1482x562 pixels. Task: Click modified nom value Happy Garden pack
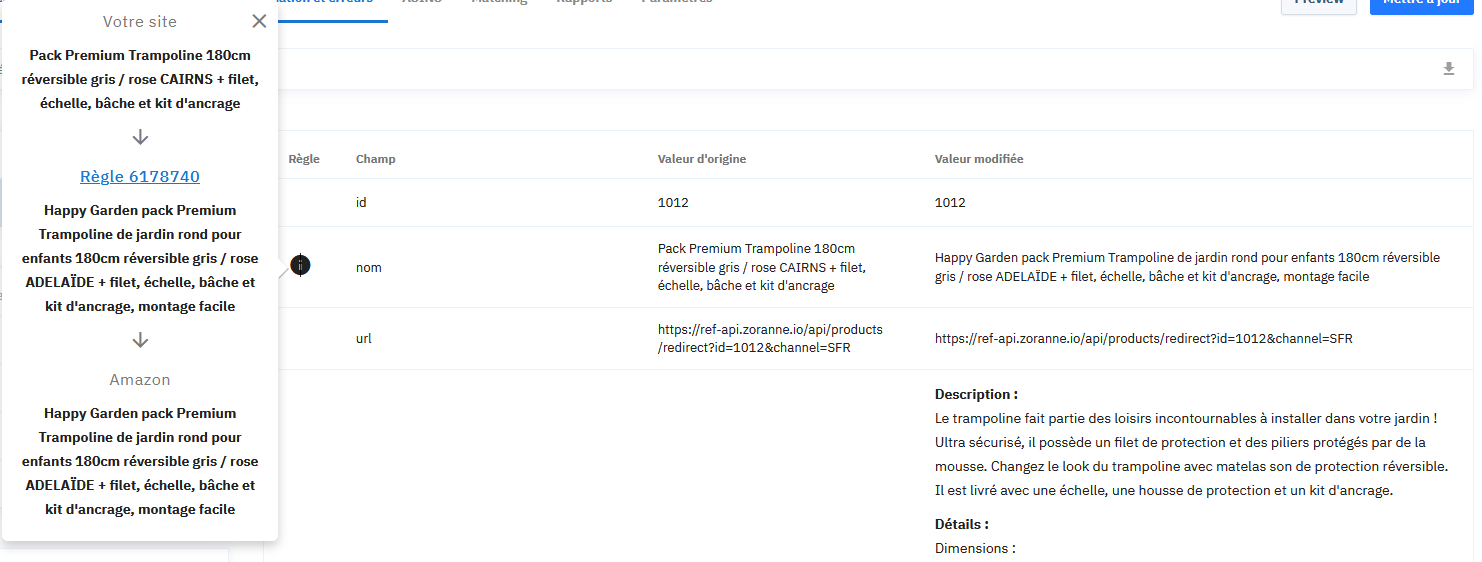coord(1188,267)
